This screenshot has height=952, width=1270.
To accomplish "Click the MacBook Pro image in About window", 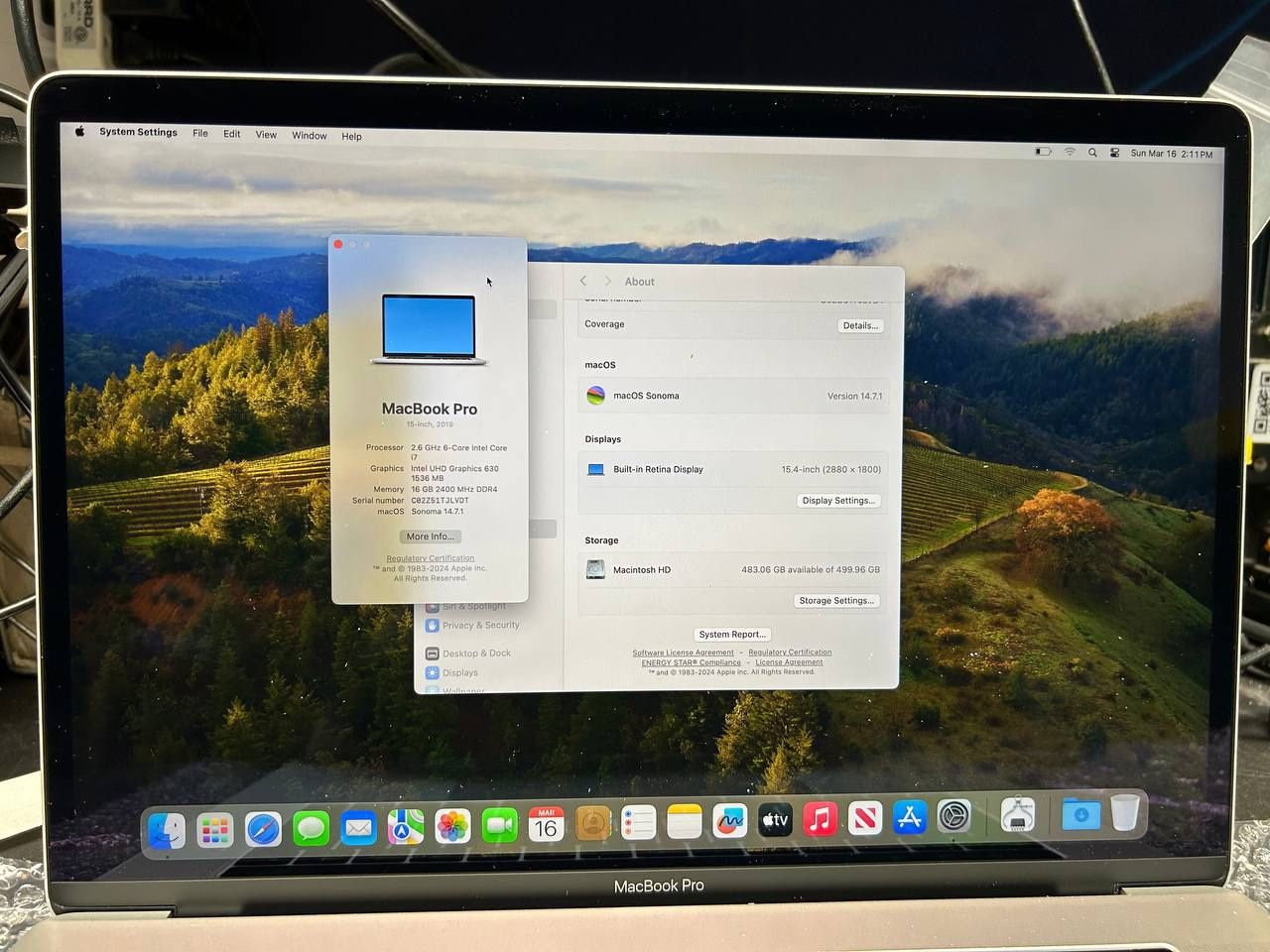I will [429, 329].
